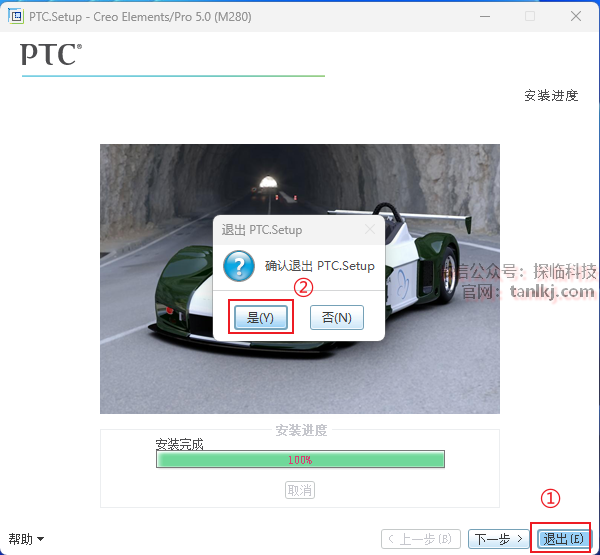Go forward with 下一步 button
Image resolution: width=600 pixels, height=555 pixels.
pyautogui.click(x=499, y=539)
